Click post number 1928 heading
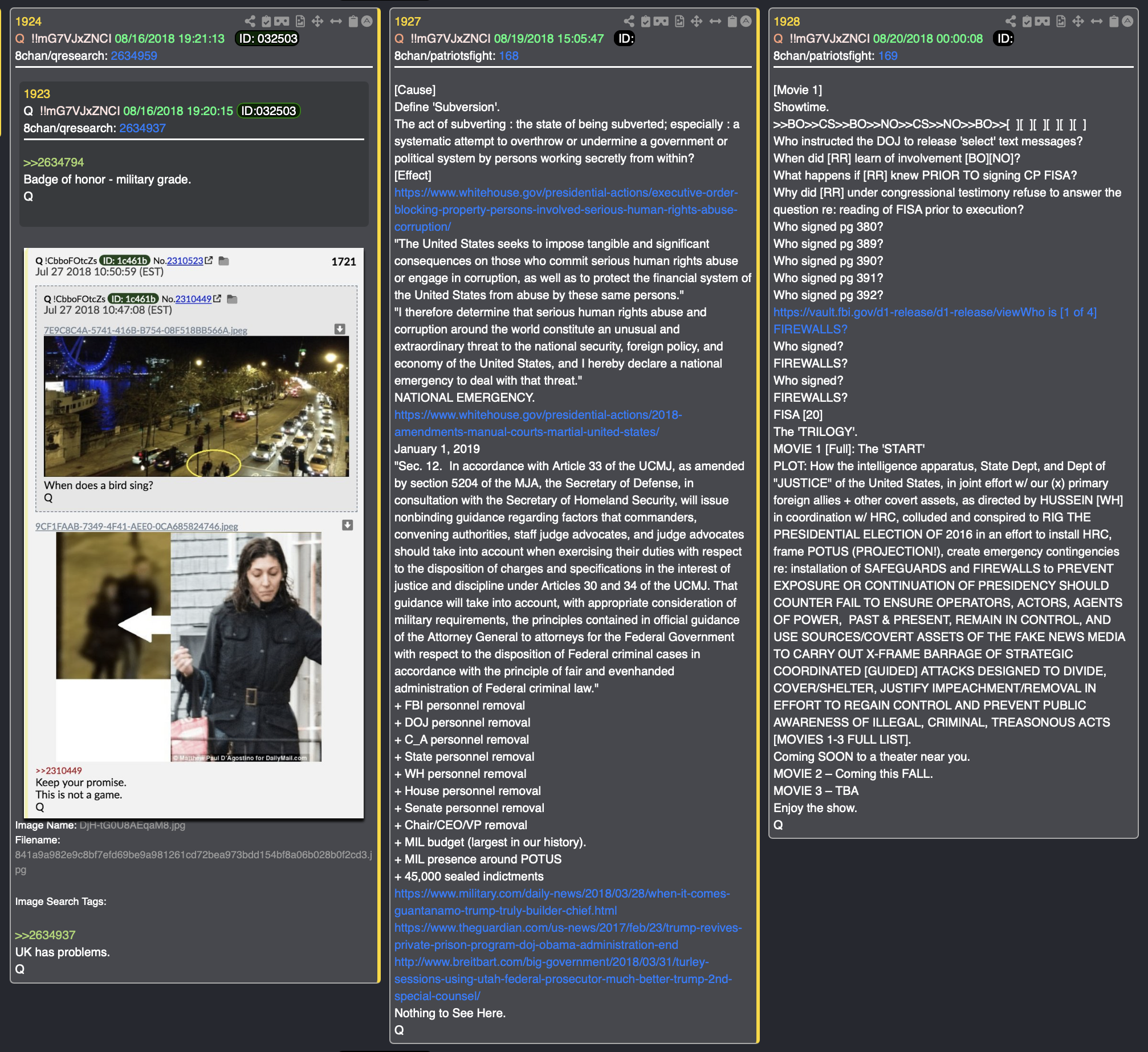The width and height of the screenshot is (1148, 1052). click(x=787, y=22)
